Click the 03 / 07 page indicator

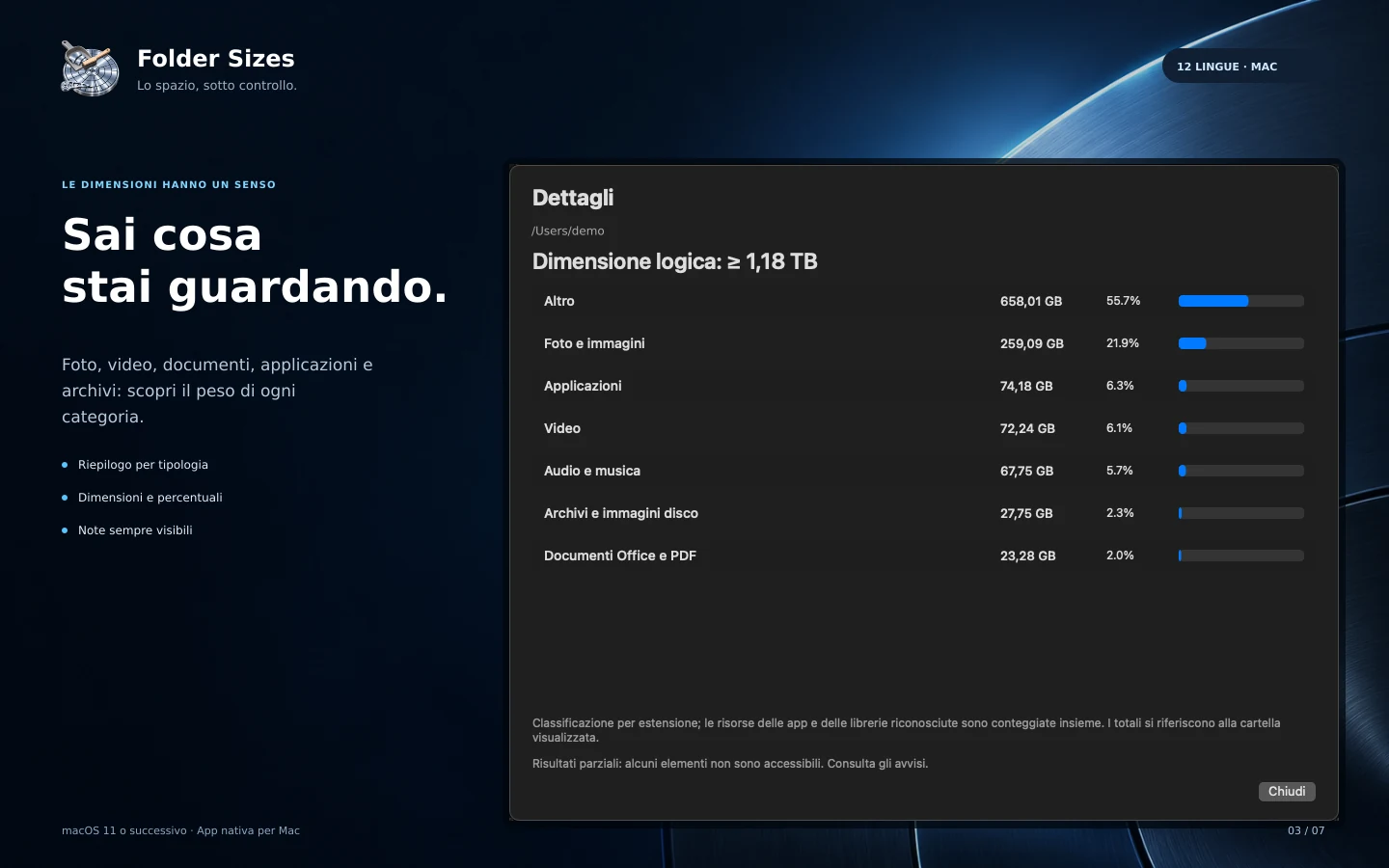coord(1306,830)
